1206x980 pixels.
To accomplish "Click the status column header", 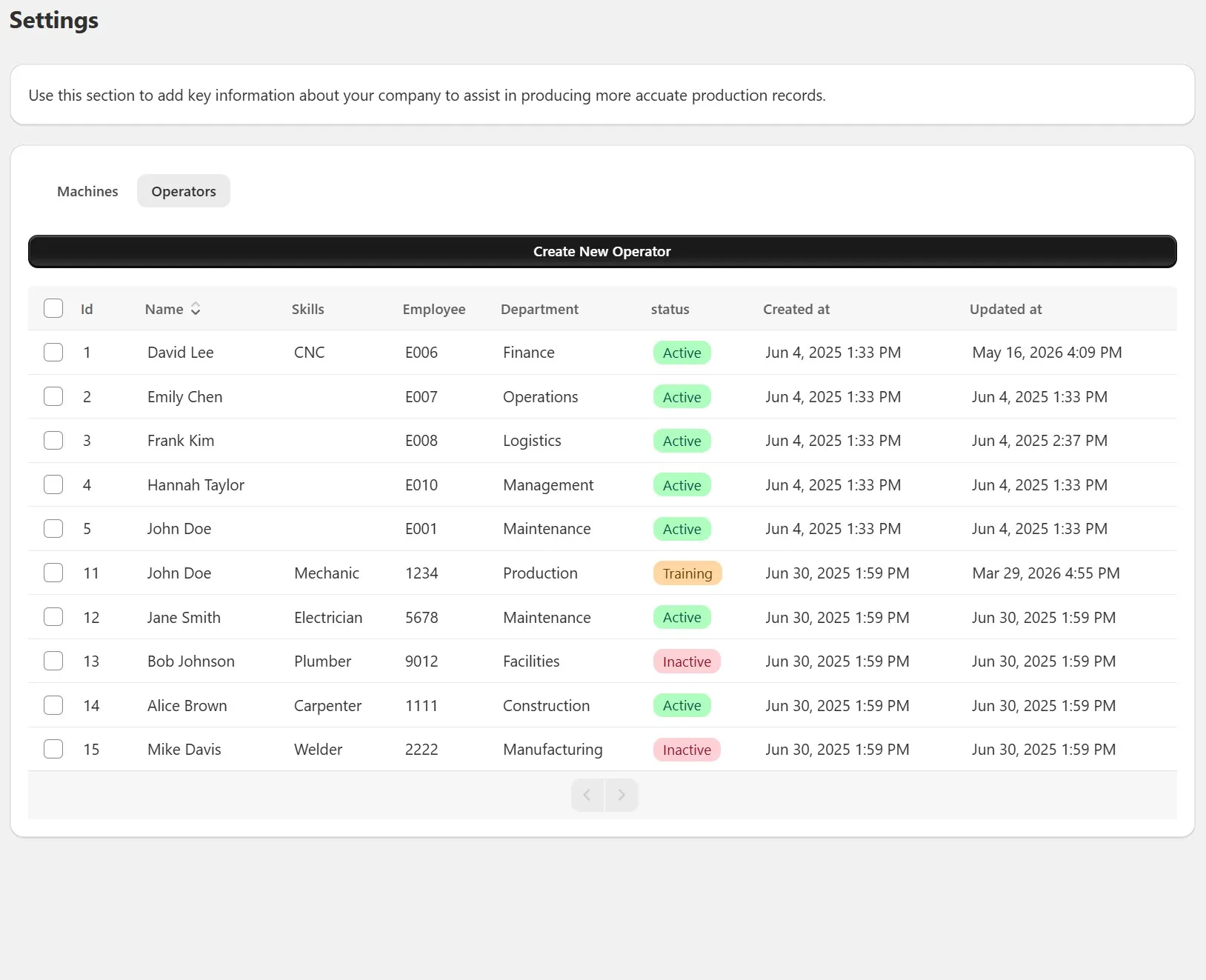I will click(670, 309).
